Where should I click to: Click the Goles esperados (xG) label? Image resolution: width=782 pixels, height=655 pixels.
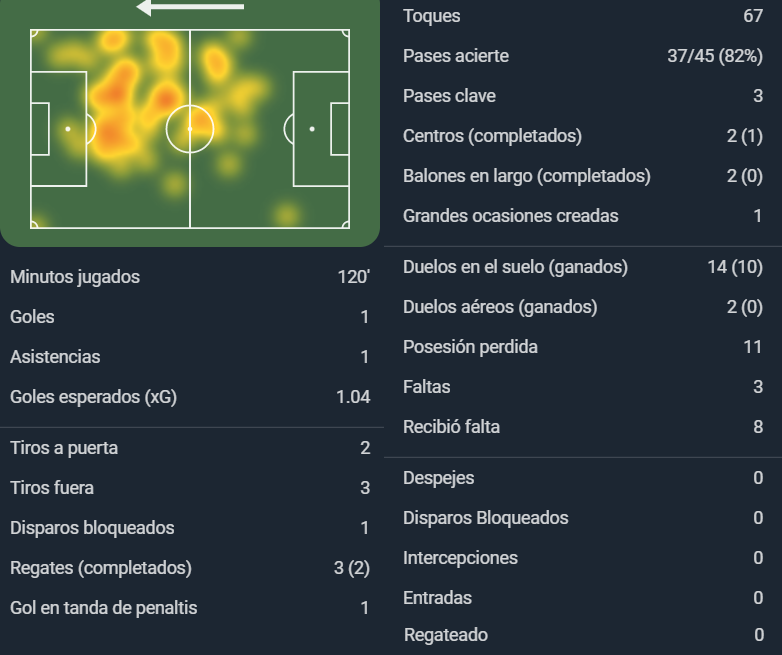coord(93,397)
